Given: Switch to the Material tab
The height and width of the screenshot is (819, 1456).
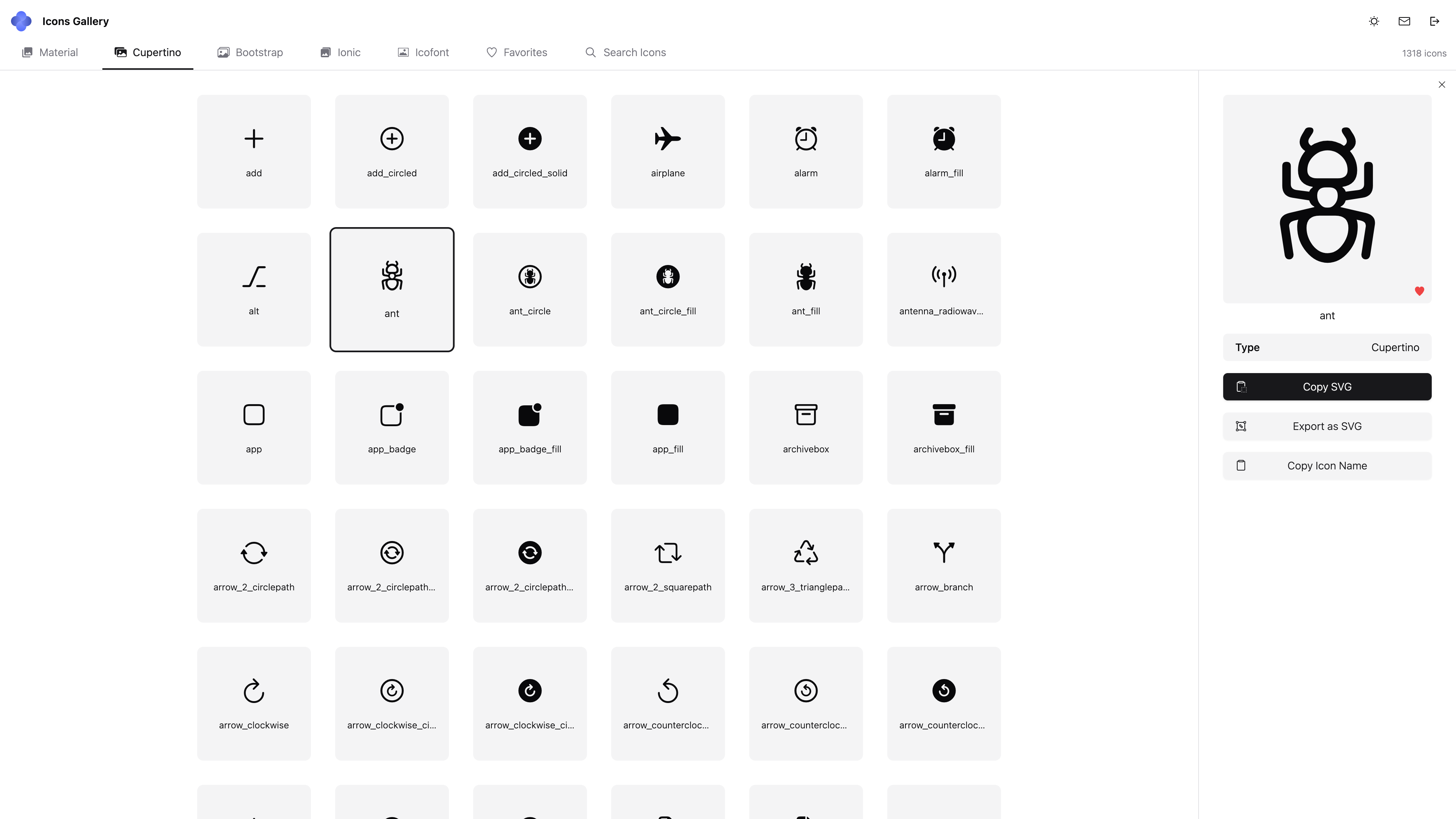Looking at the screenshot, I should pos(50,53).
